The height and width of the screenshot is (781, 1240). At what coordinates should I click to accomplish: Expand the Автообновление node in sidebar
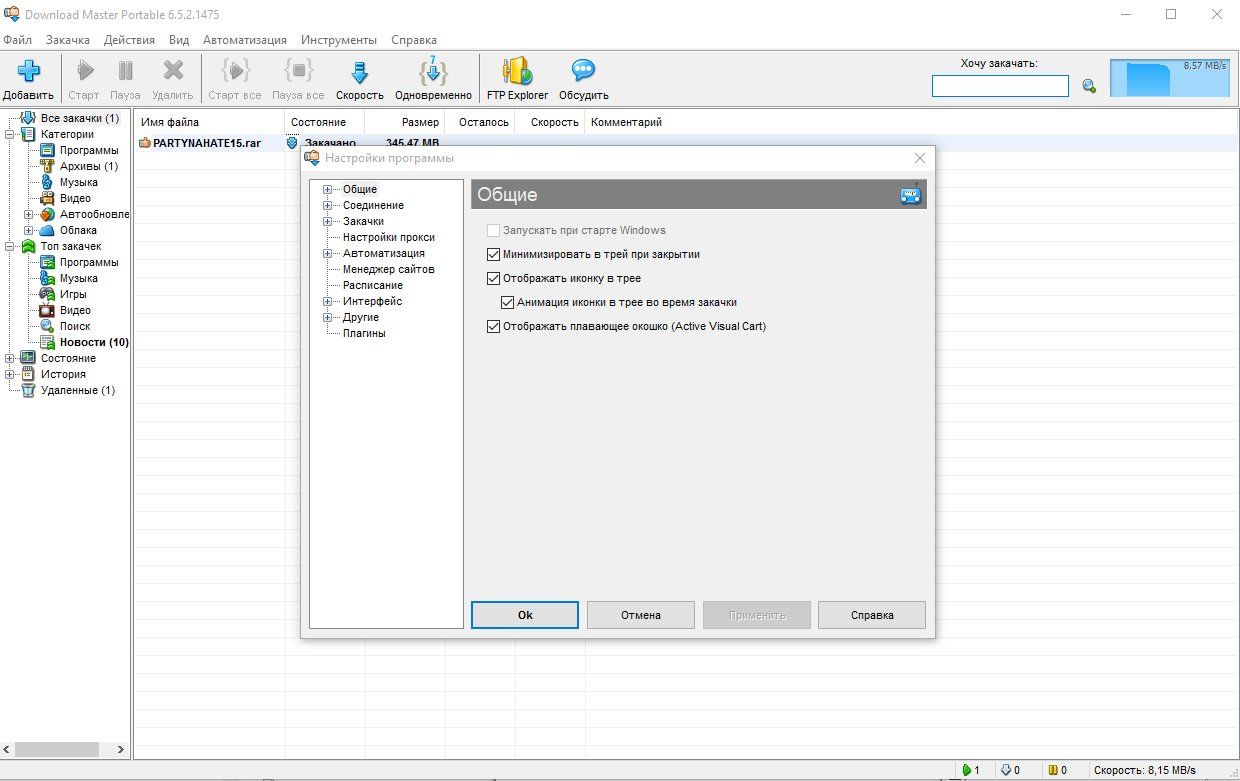28,214
